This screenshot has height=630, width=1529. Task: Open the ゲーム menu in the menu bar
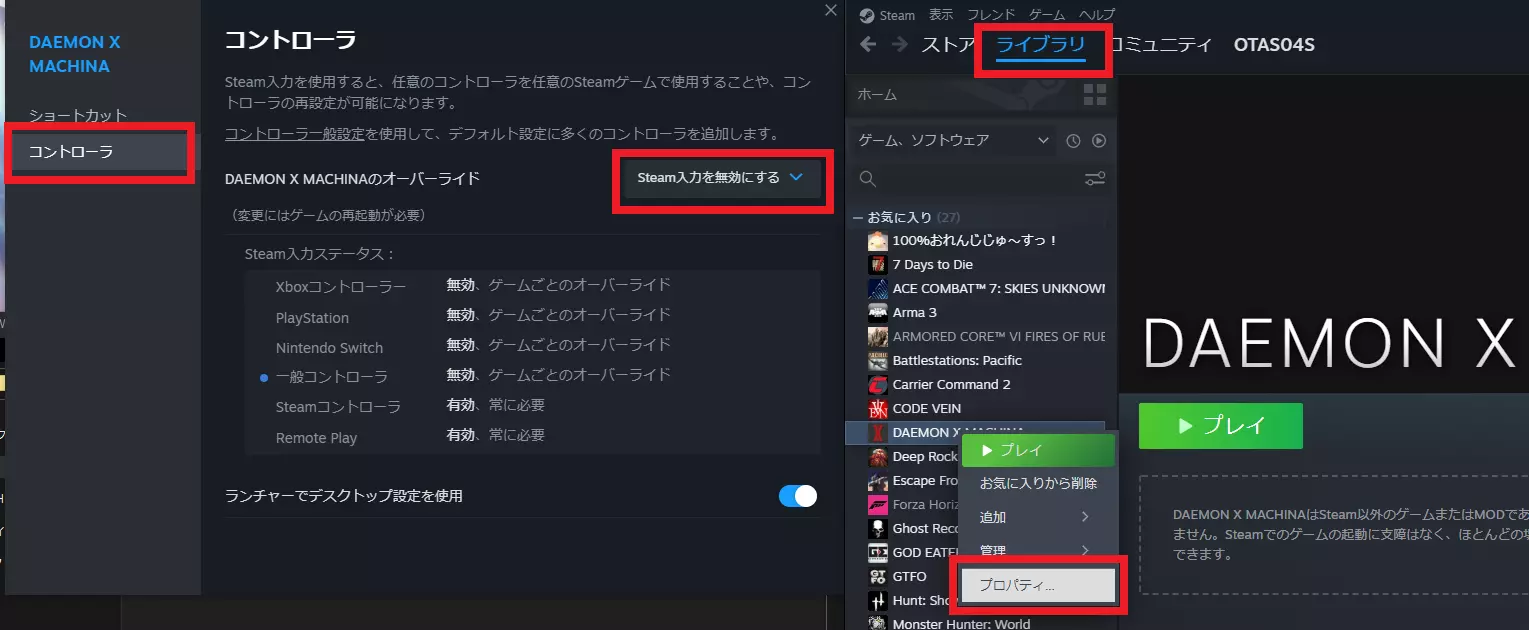tap(1047, 15)
